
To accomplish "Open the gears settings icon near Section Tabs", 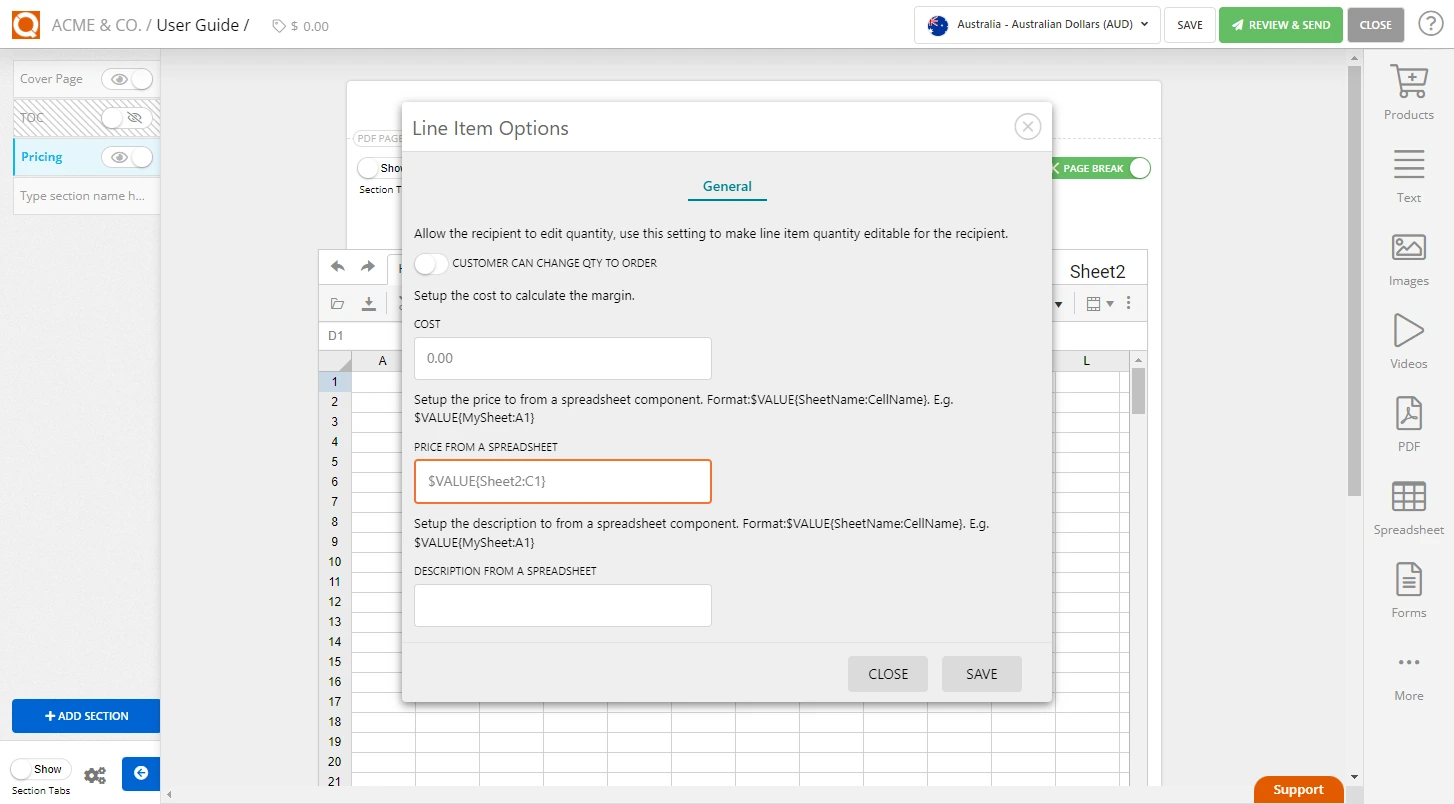I will tap(95, 774).
